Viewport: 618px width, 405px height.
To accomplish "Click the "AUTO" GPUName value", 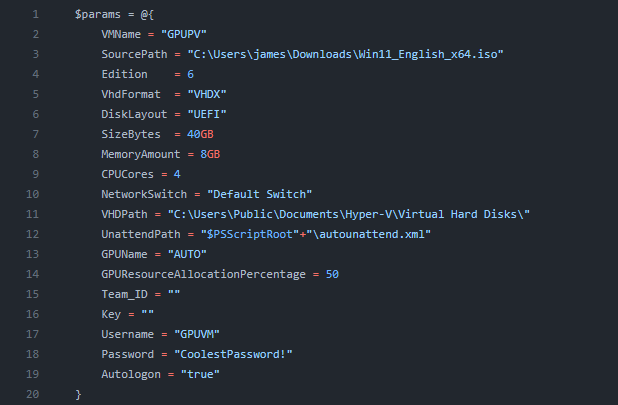I will point(190,254).
